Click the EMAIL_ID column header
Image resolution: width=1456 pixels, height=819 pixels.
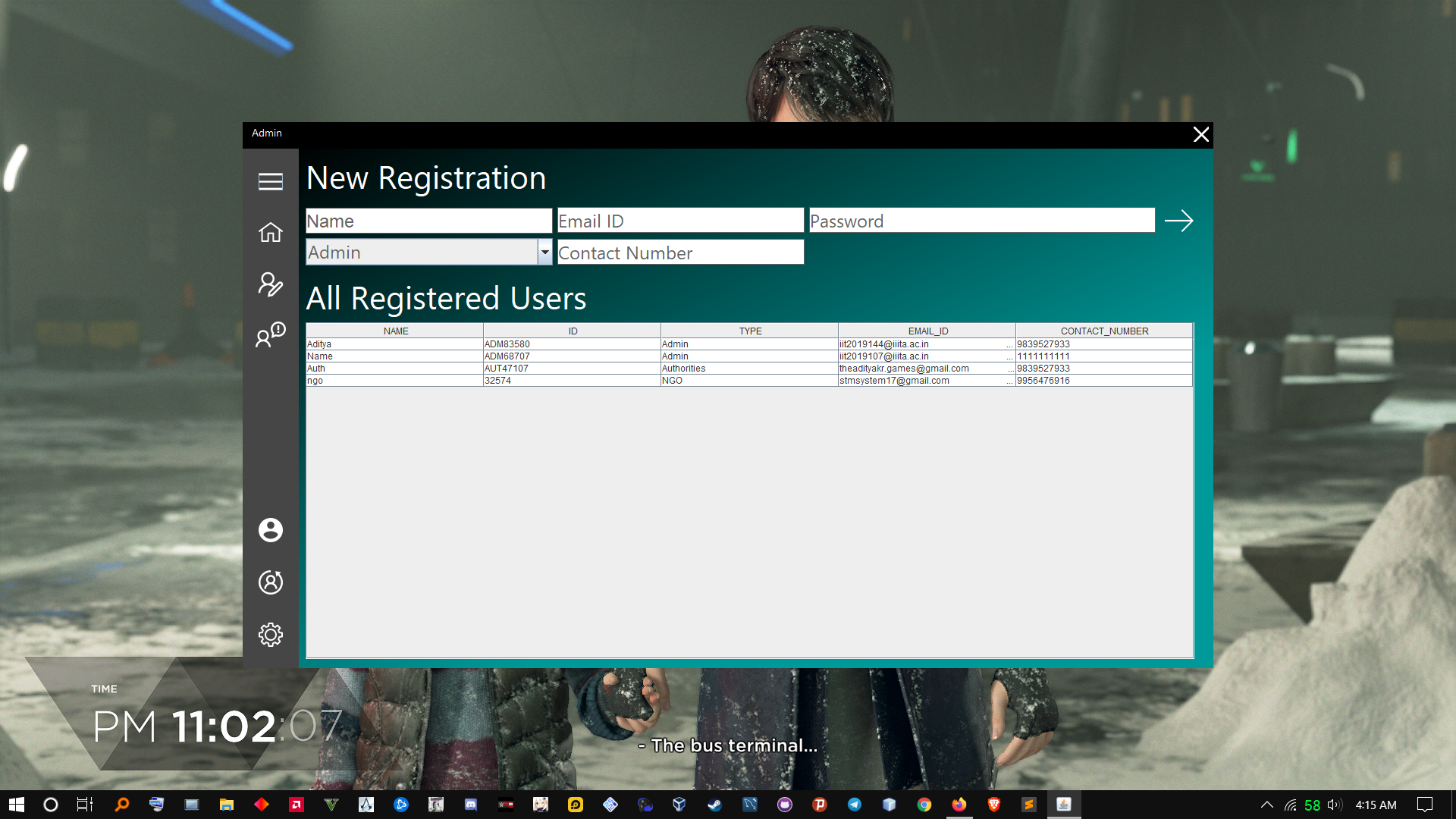927,331
